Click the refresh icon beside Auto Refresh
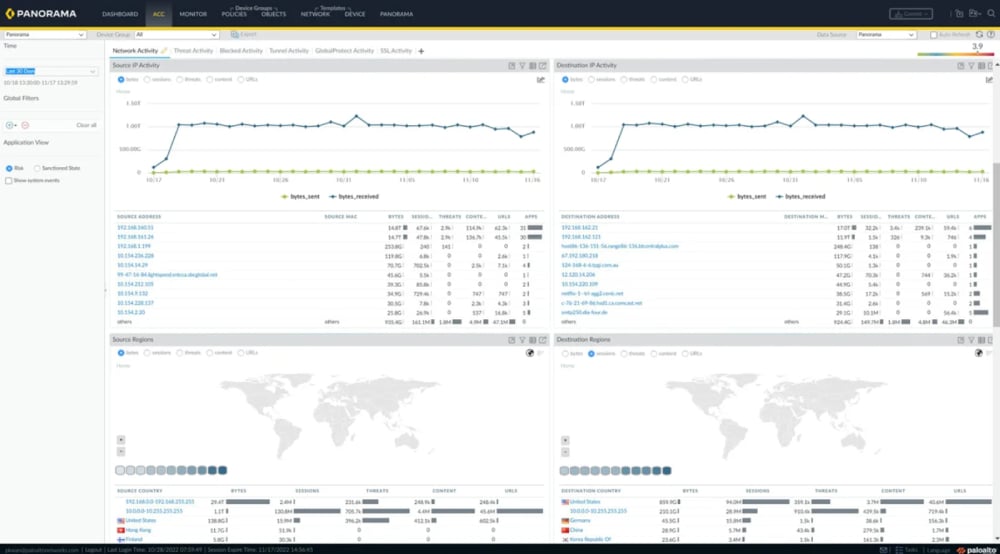The width and height of the screenshot is (1000, 554). coord(979,34)
